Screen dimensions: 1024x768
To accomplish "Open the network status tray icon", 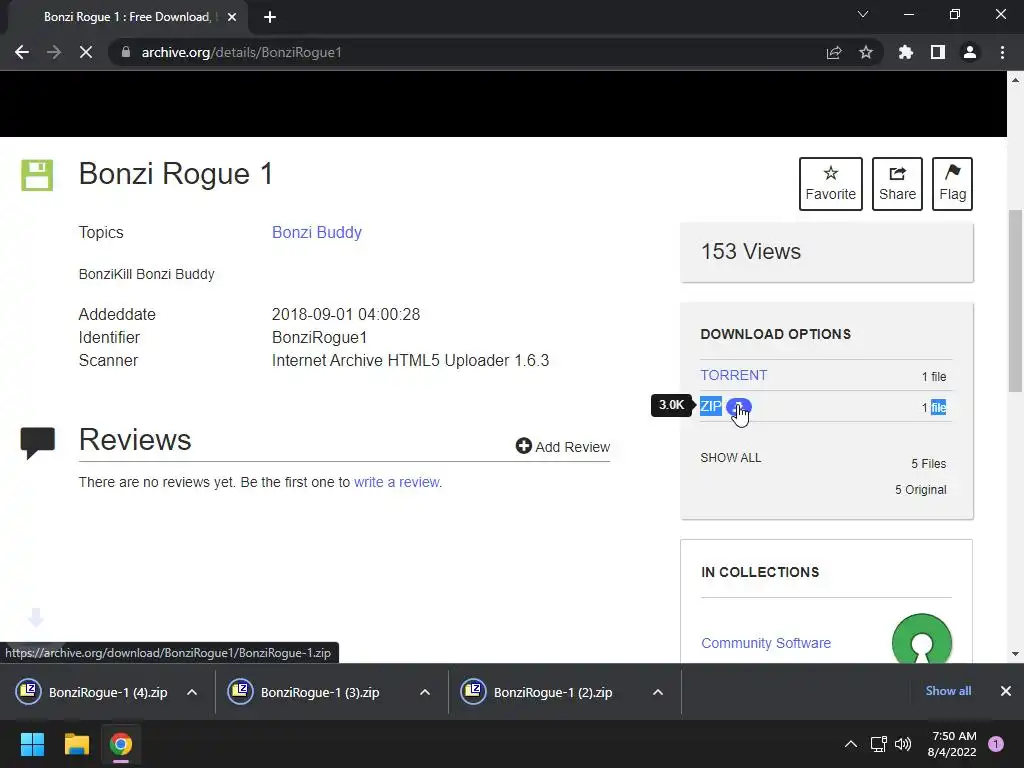I will (878, 744).
